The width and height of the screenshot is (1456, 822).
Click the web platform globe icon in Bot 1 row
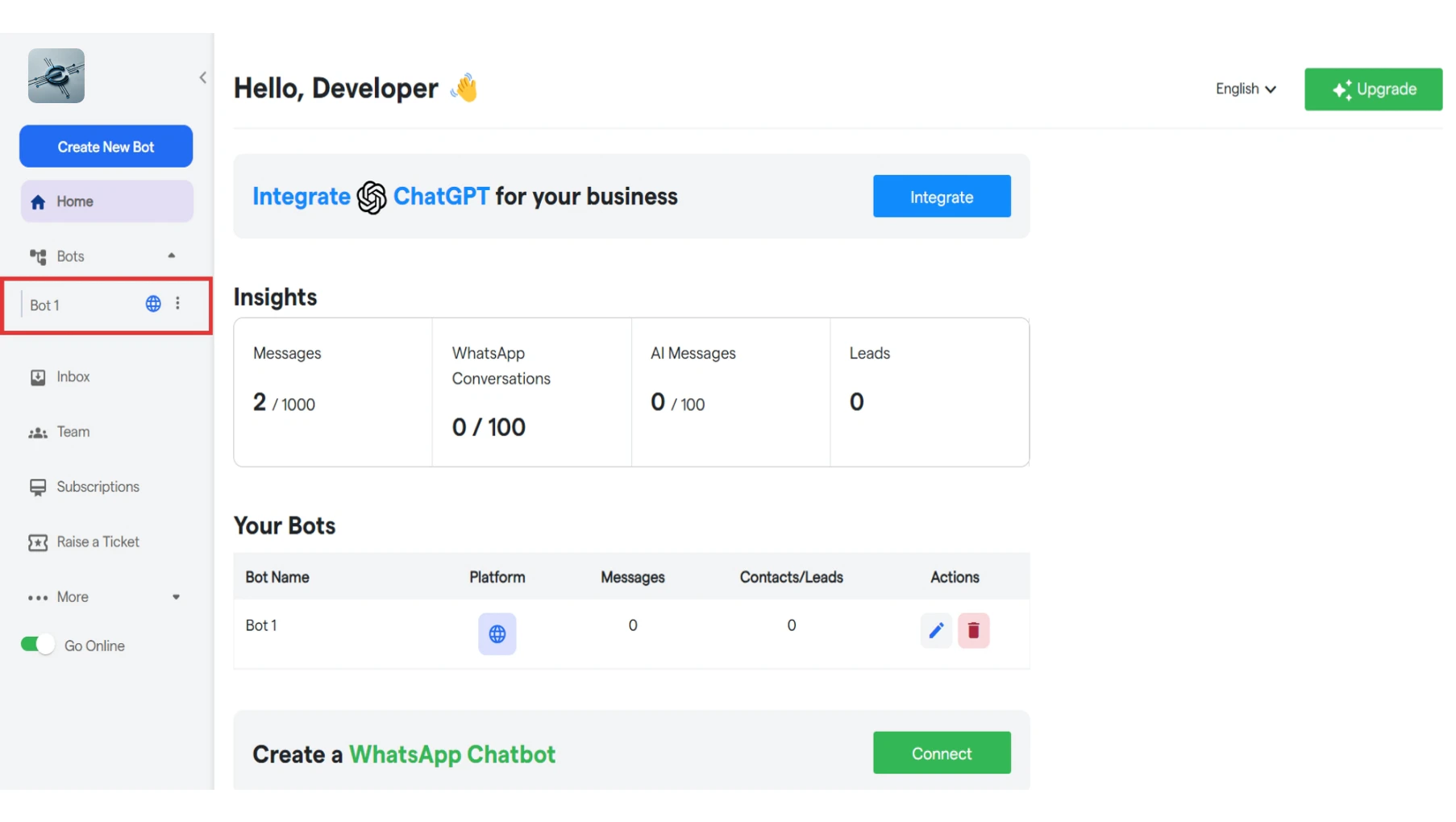(x=497, y=634)
